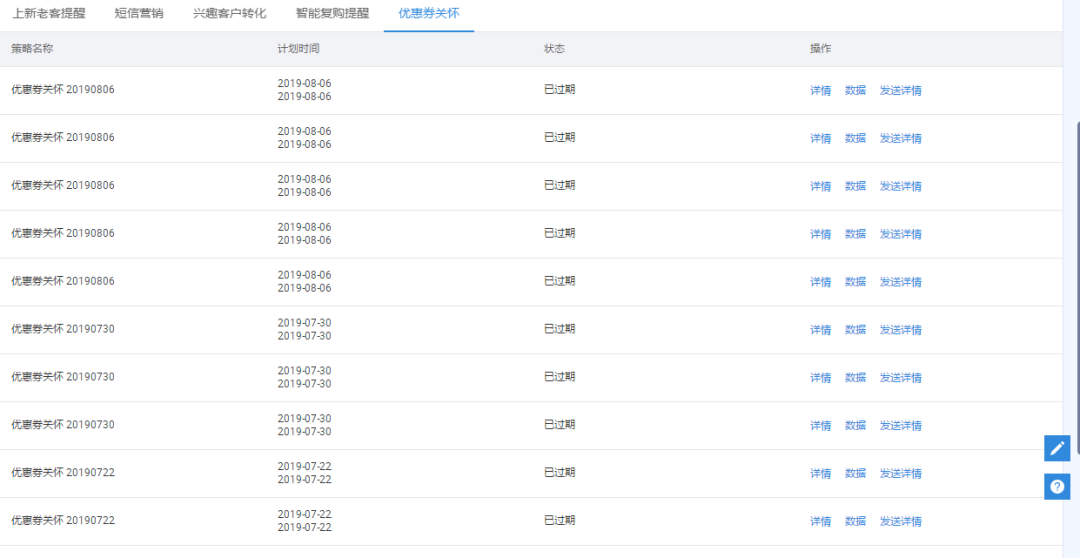
Task: Click the blue pencil edit icon
Action: click(x=1057, y=448)
